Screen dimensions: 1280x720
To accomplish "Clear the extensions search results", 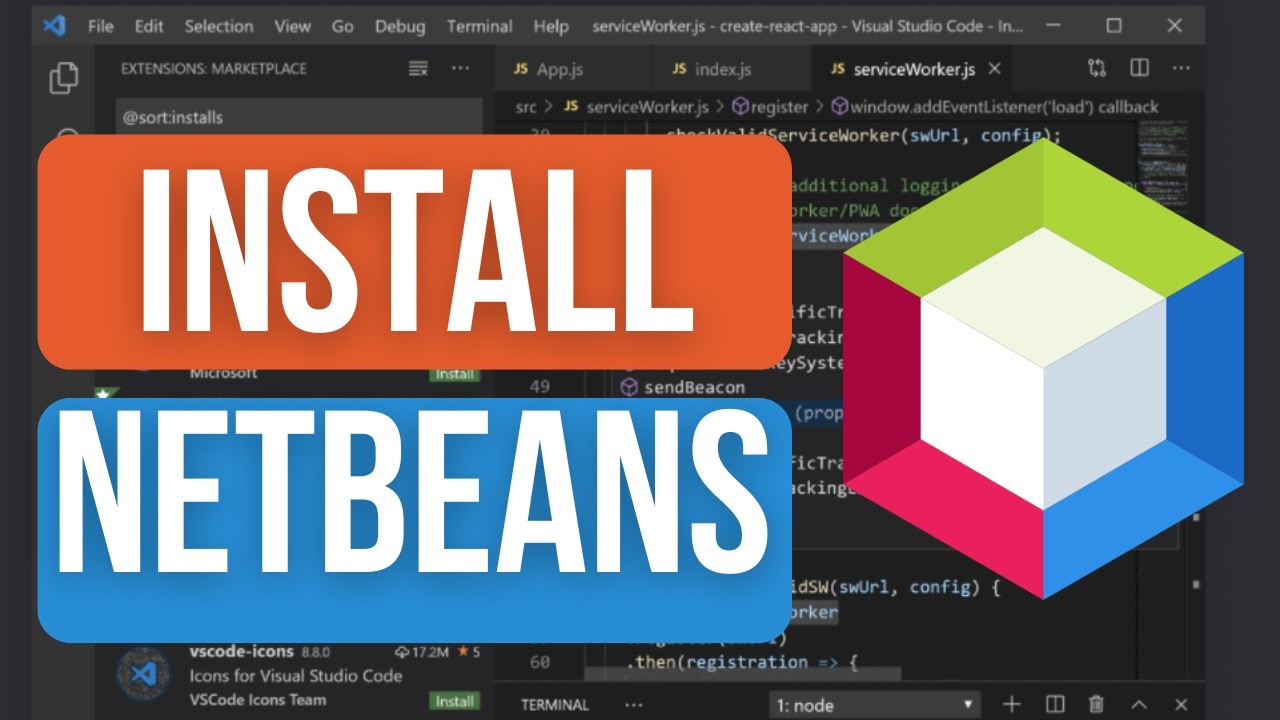I will (x=418, y=69).
